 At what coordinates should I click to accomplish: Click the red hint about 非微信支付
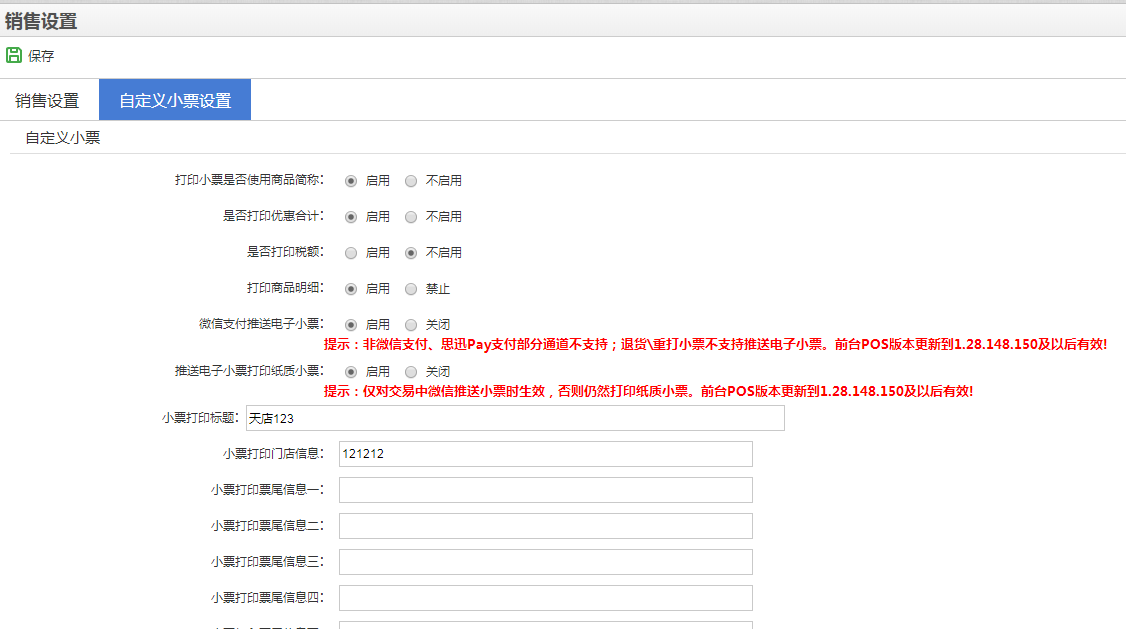tap(715, 344)
